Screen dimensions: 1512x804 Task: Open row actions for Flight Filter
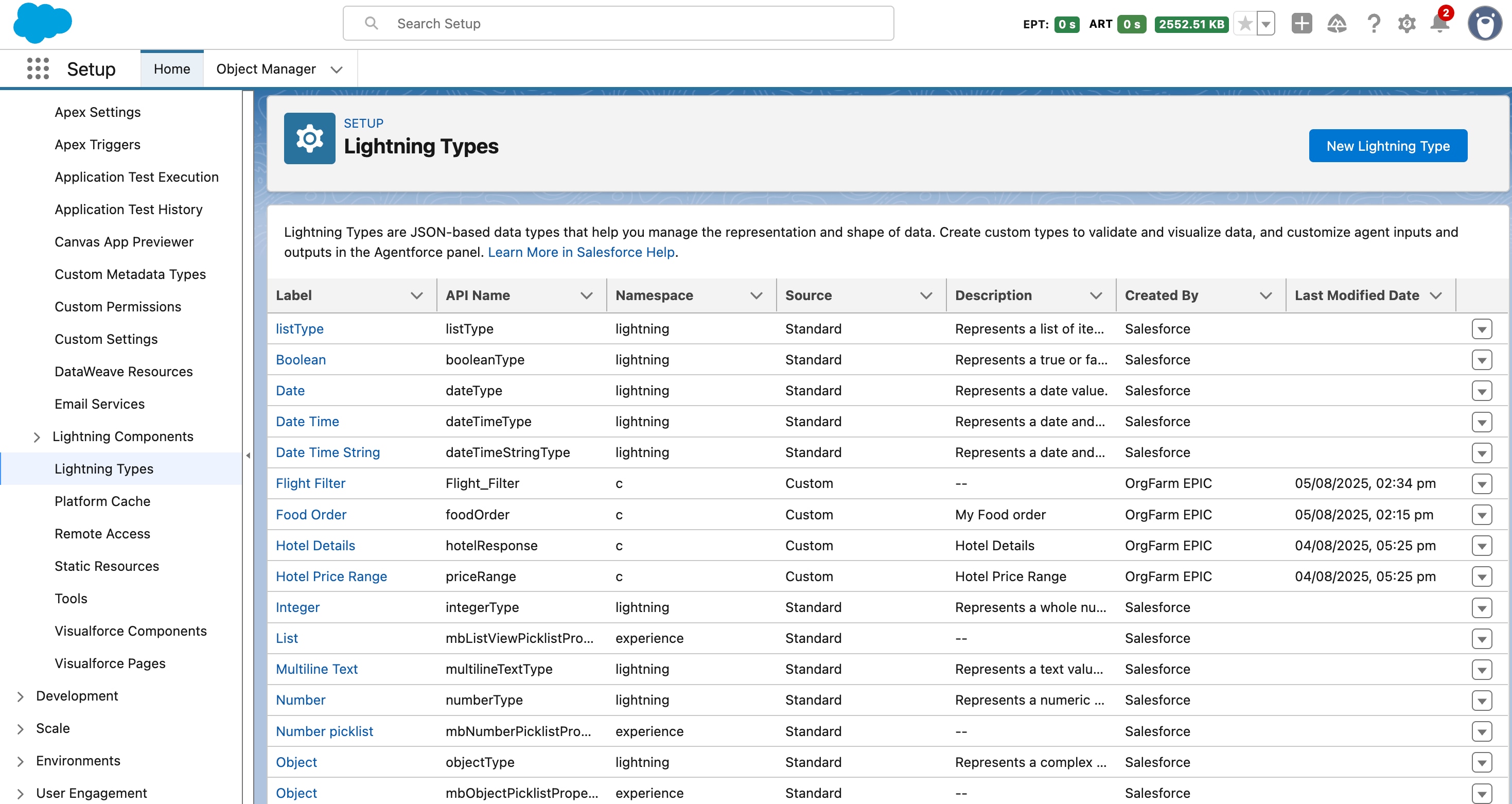(1482, 483)
